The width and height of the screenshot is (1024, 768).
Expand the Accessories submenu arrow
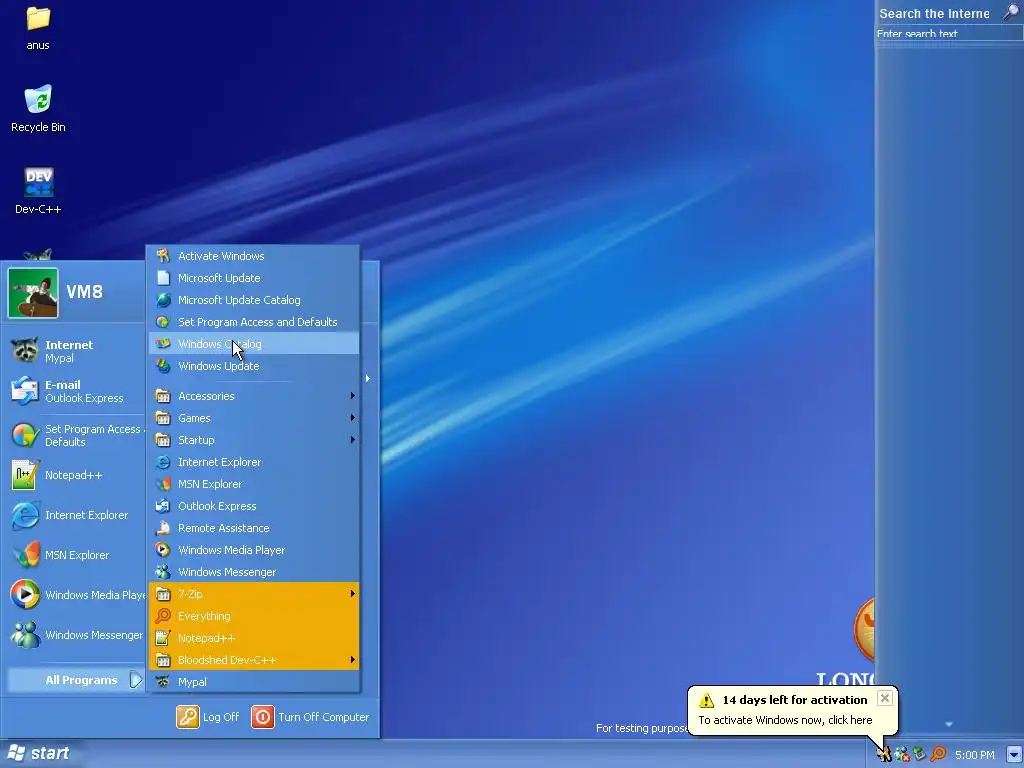pyautogui.click(x=353, y=396)
